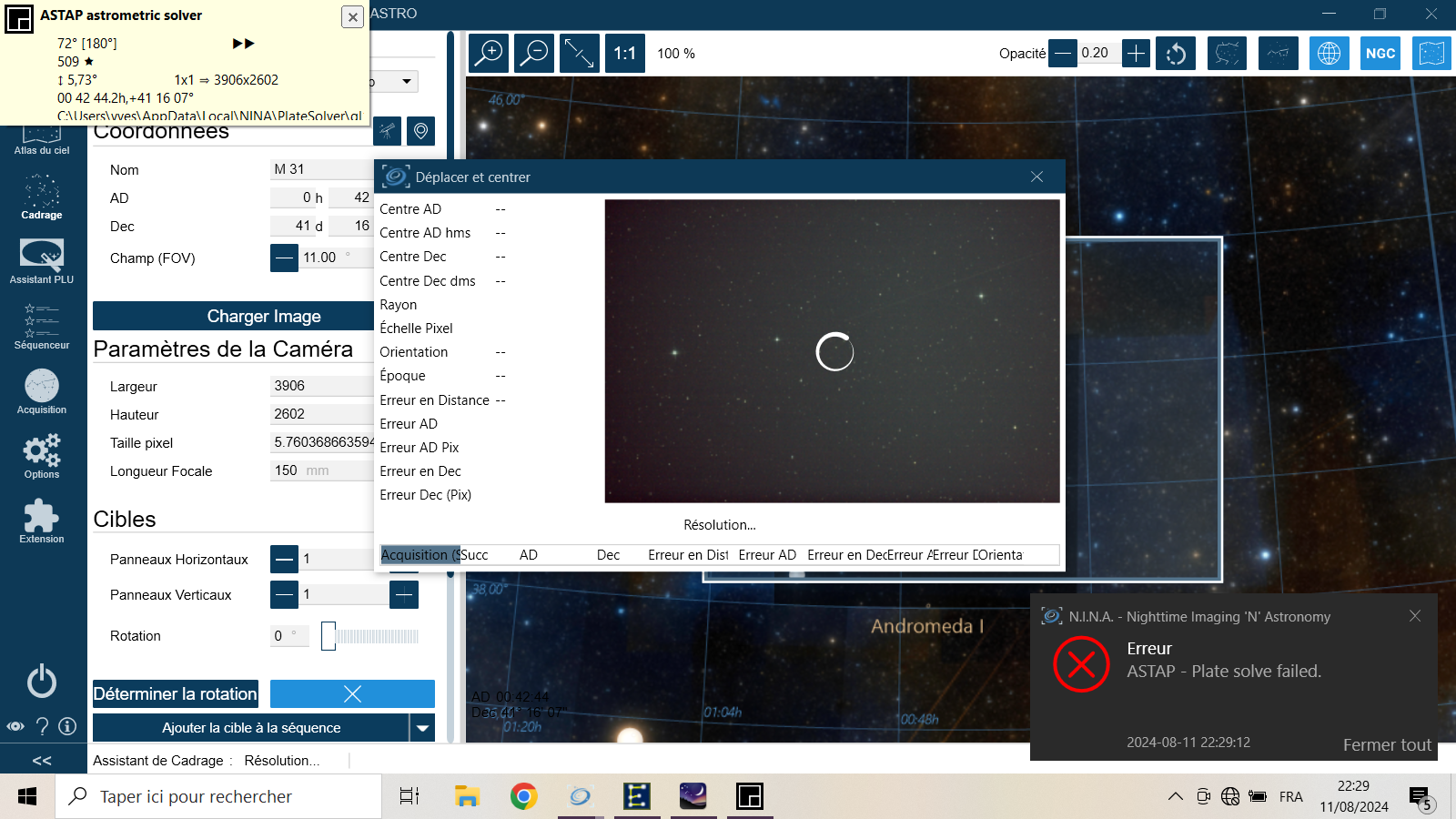Toggle the eye visibility icon bottom-left

(15, 726)
